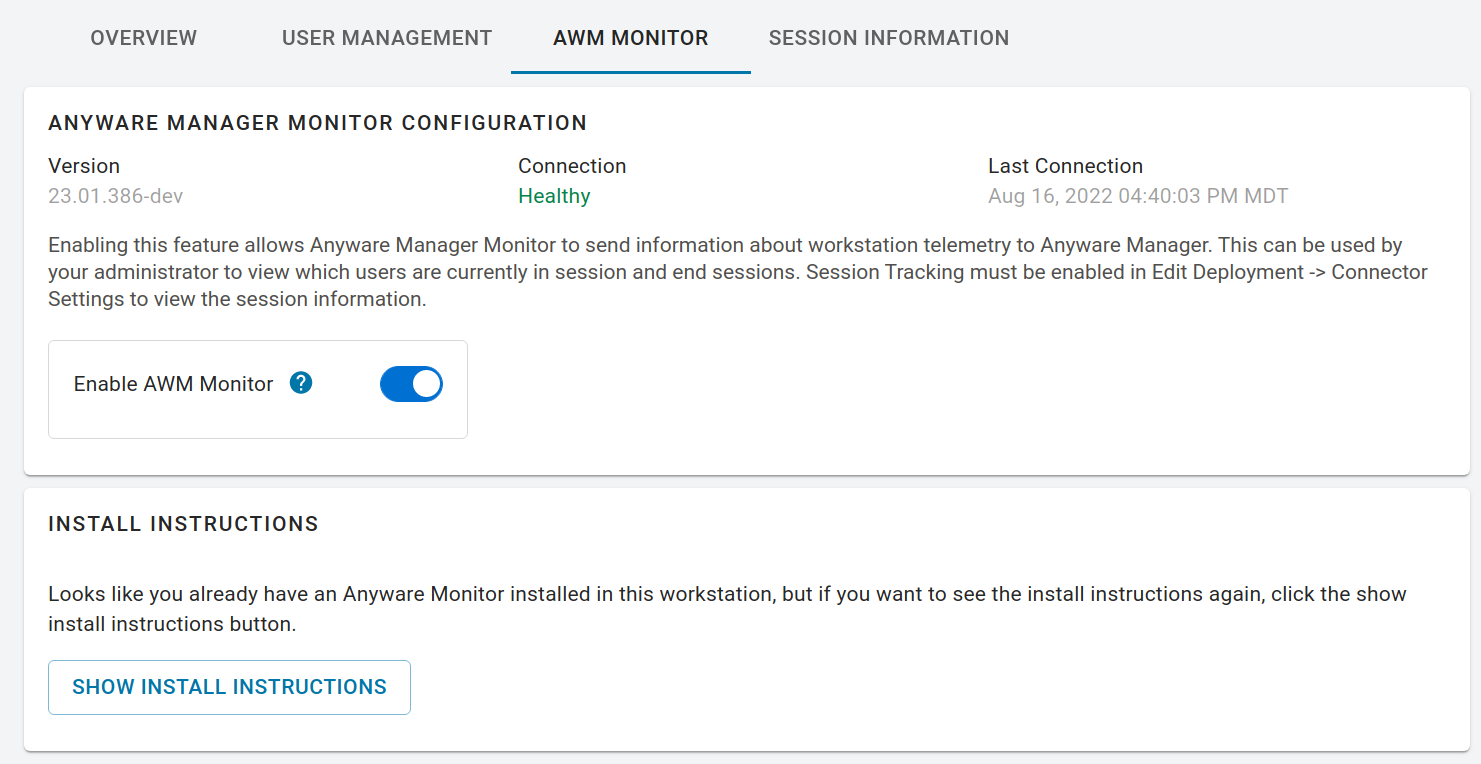Image resolution: width=1481 pixels, height=764 pixels.
Task: Click the Last Connection label
Action: pos(1066,166)
